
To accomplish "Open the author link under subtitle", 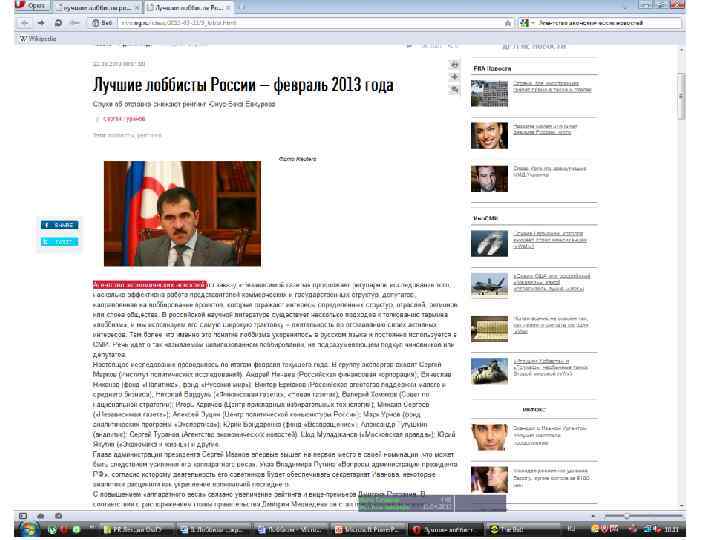I will (124, 118).
